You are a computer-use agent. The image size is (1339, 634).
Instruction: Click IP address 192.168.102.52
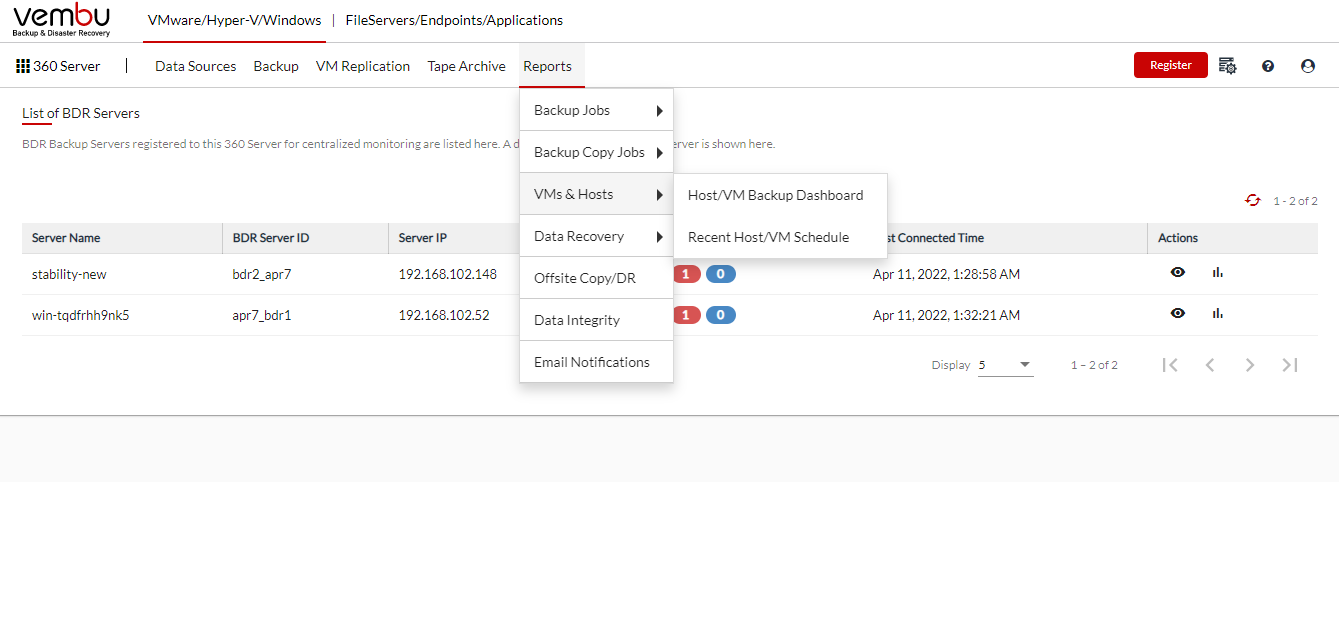tap(444, 315)
